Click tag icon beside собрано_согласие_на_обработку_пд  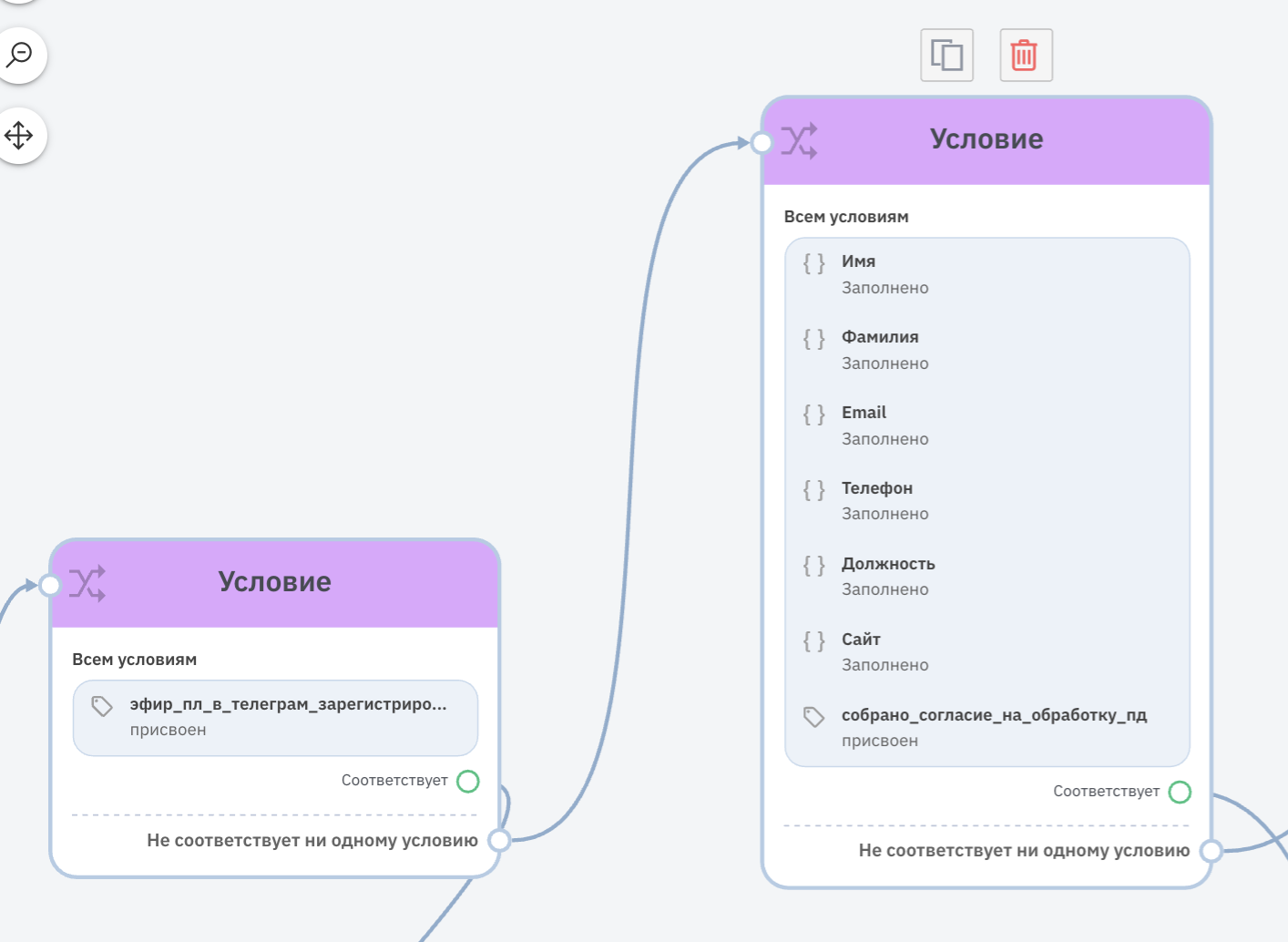pyautogui.click(x=814, y=717)
